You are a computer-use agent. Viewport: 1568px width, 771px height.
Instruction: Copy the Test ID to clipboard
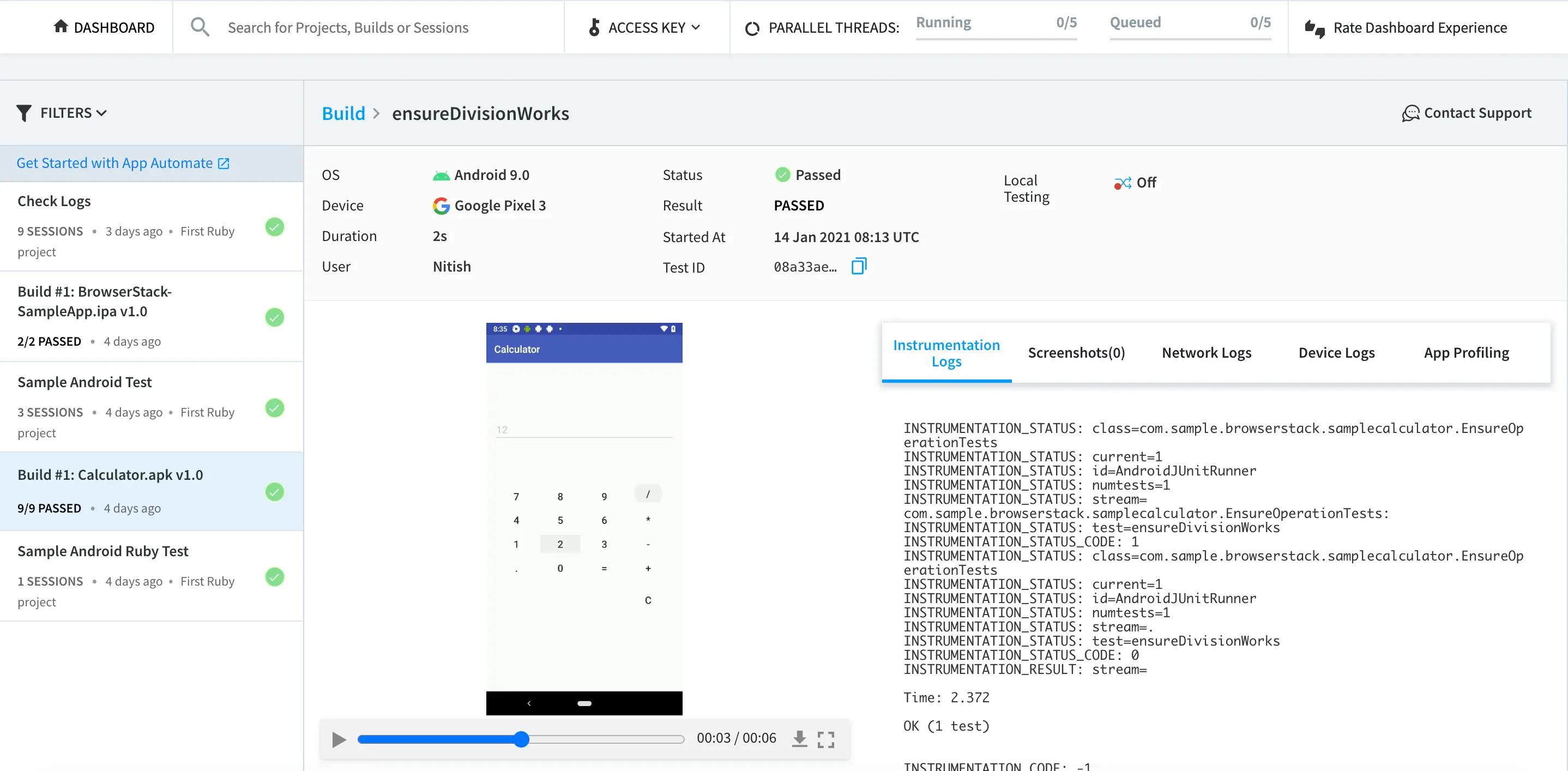click(x=858, y=266)
